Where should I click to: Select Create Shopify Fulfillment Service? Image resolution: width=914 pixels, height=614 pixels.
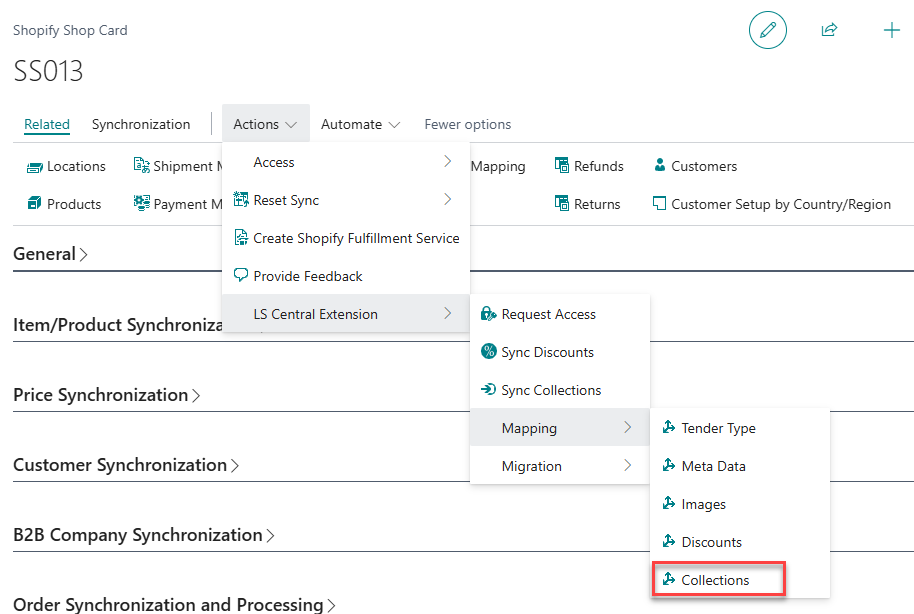[346, 238]
